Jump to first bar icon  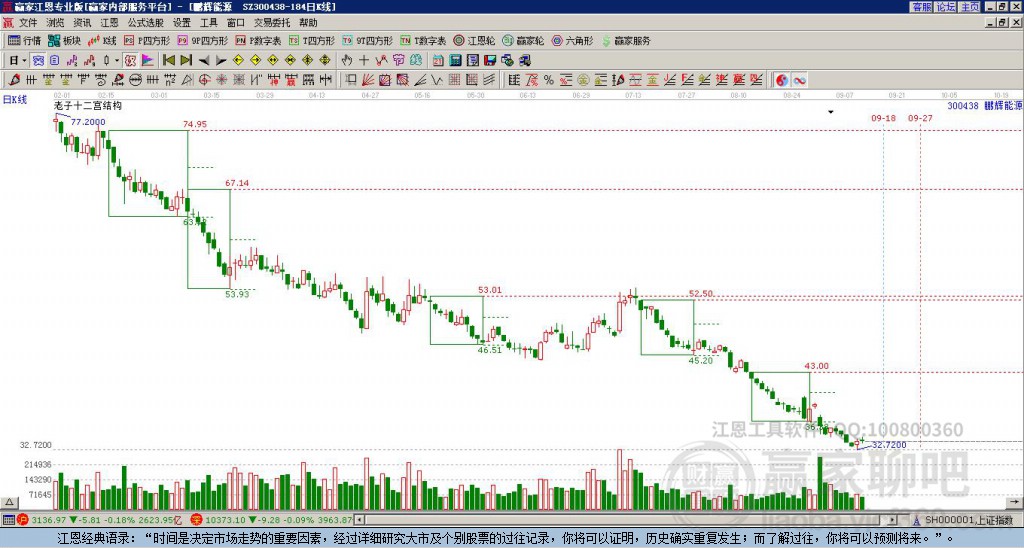coord(168,60)
